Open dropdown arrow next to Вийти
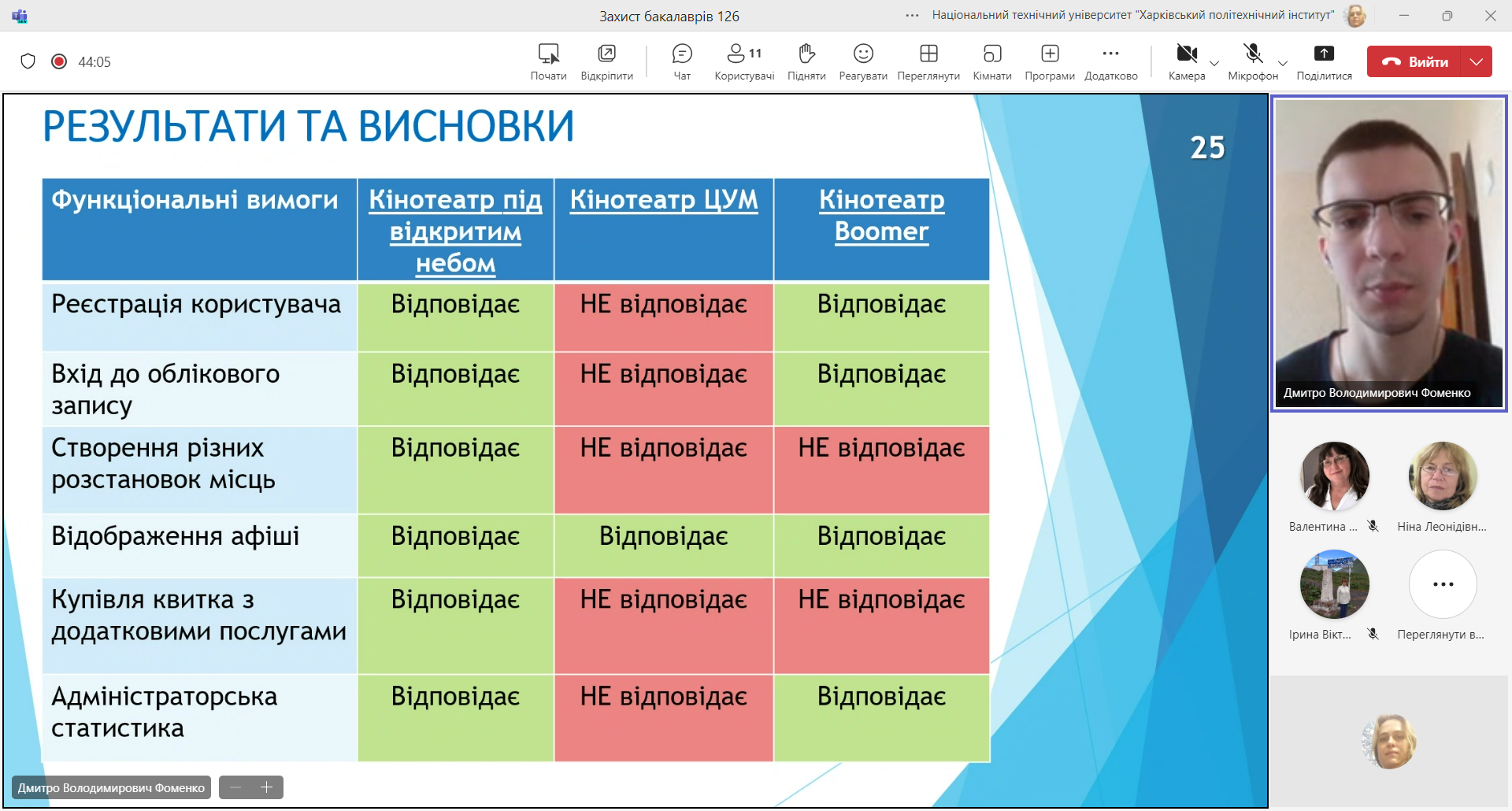Viewport: 1512px width, 811px height. click(1477, 61)
